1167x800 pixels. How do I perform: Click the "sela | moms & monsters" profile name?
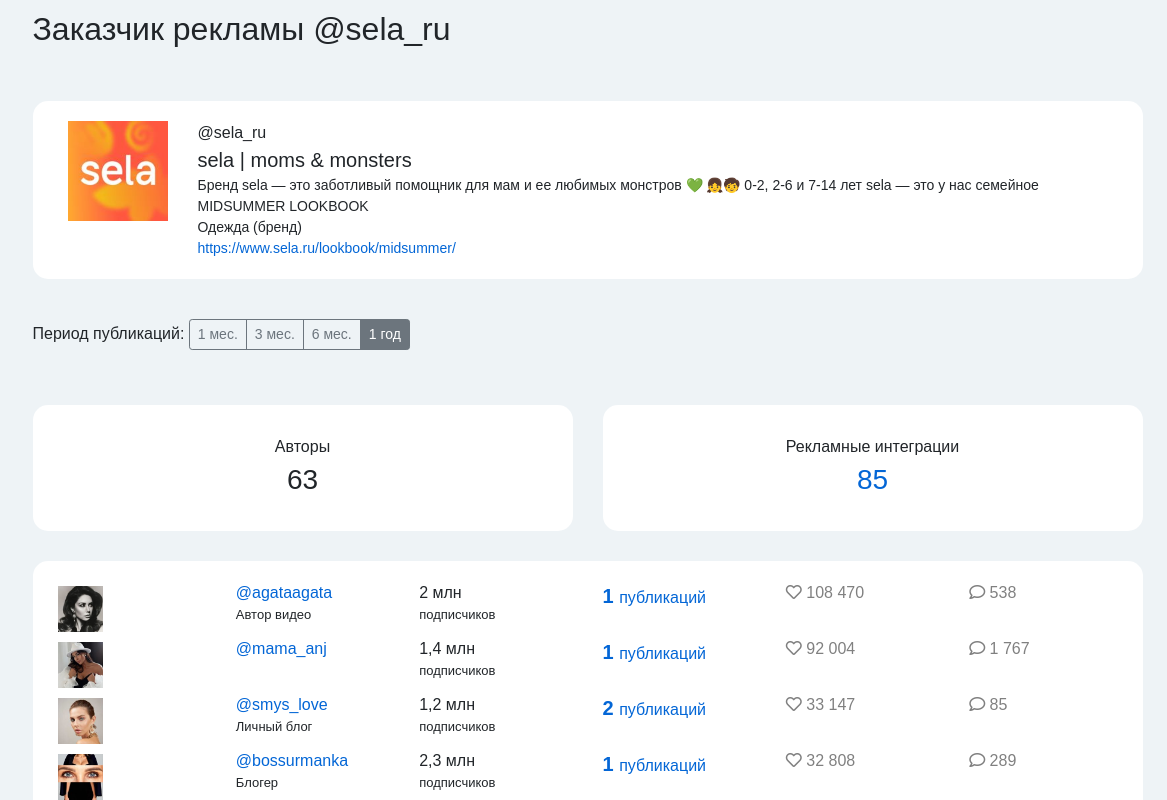[304, 160]
